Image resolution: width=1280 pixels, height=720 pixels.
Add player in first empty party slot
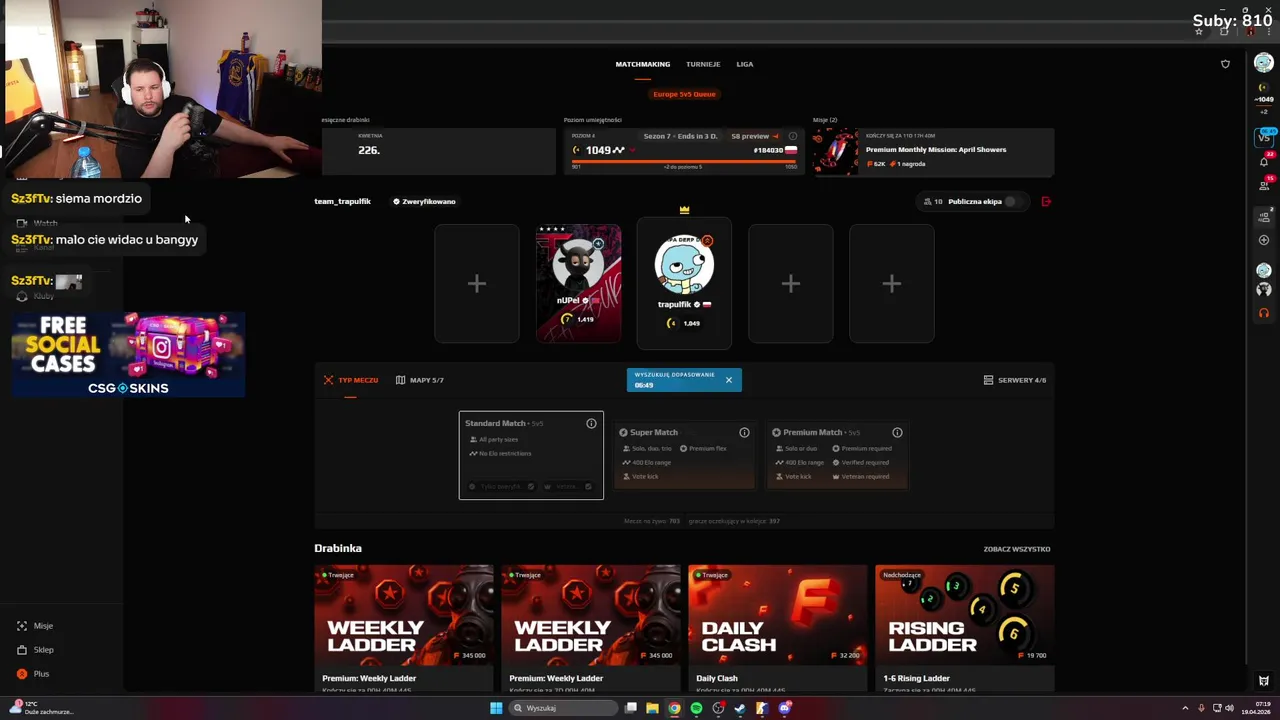[477, 284]
